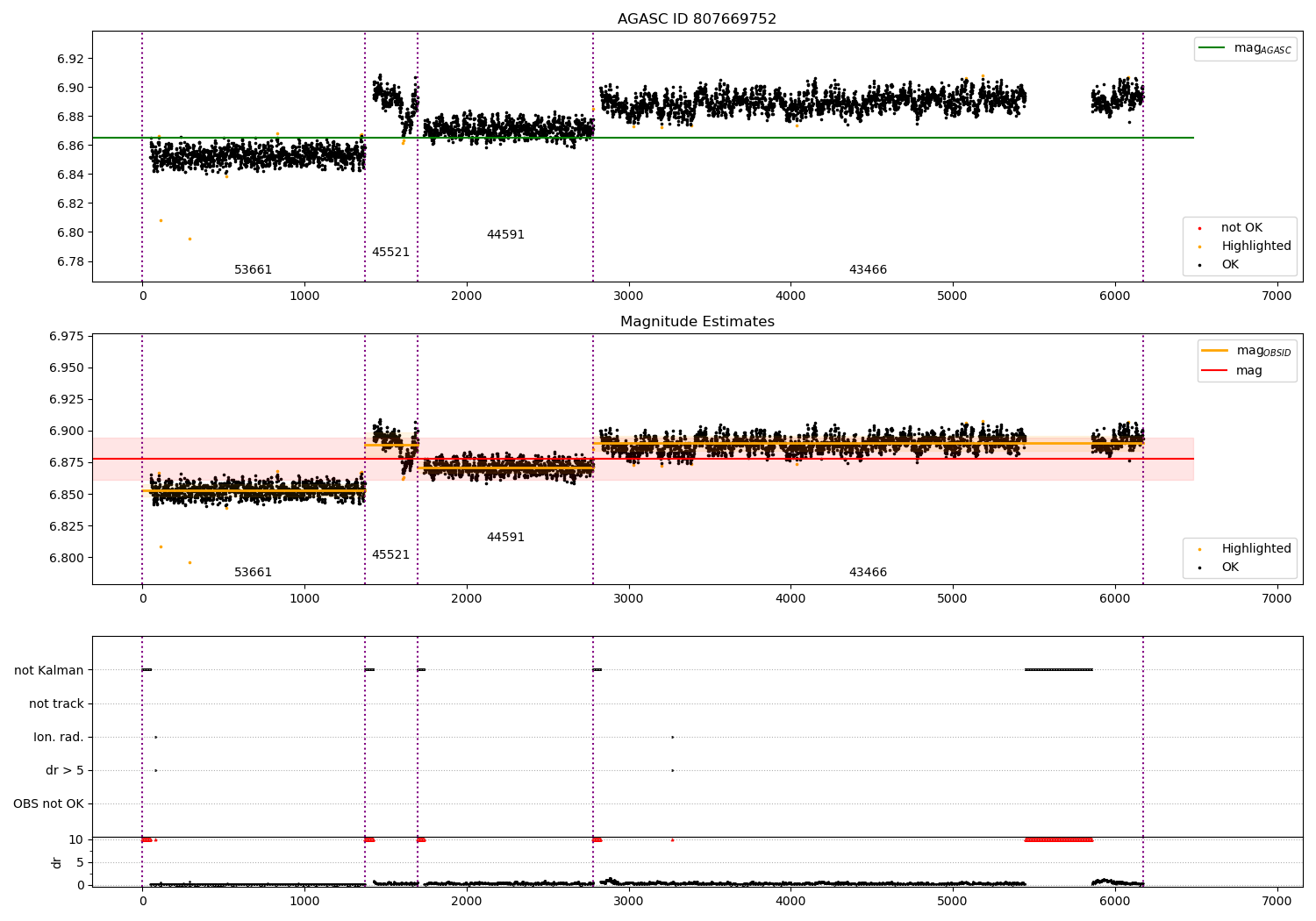Click the 'OBS not OK' axis label
Image resolution: width=1316 pixels, height=921 pixels.
tap(48, 804)
